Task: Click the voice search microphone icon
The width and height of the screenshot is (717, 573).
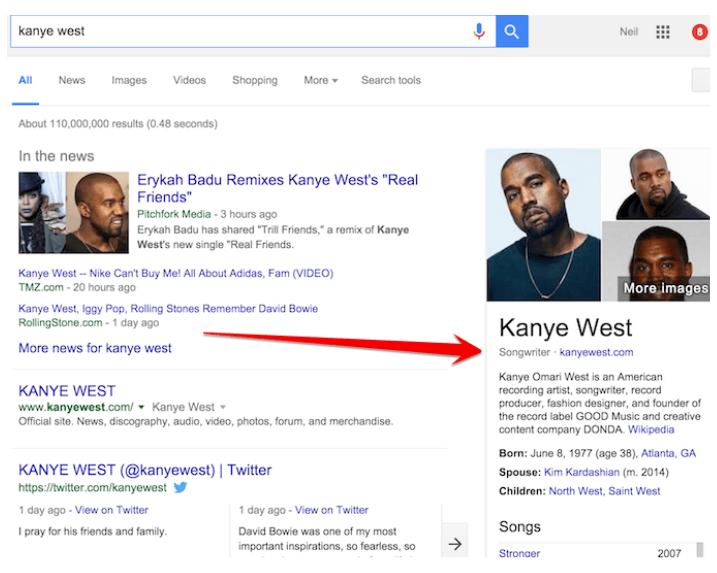Action: 479,31
